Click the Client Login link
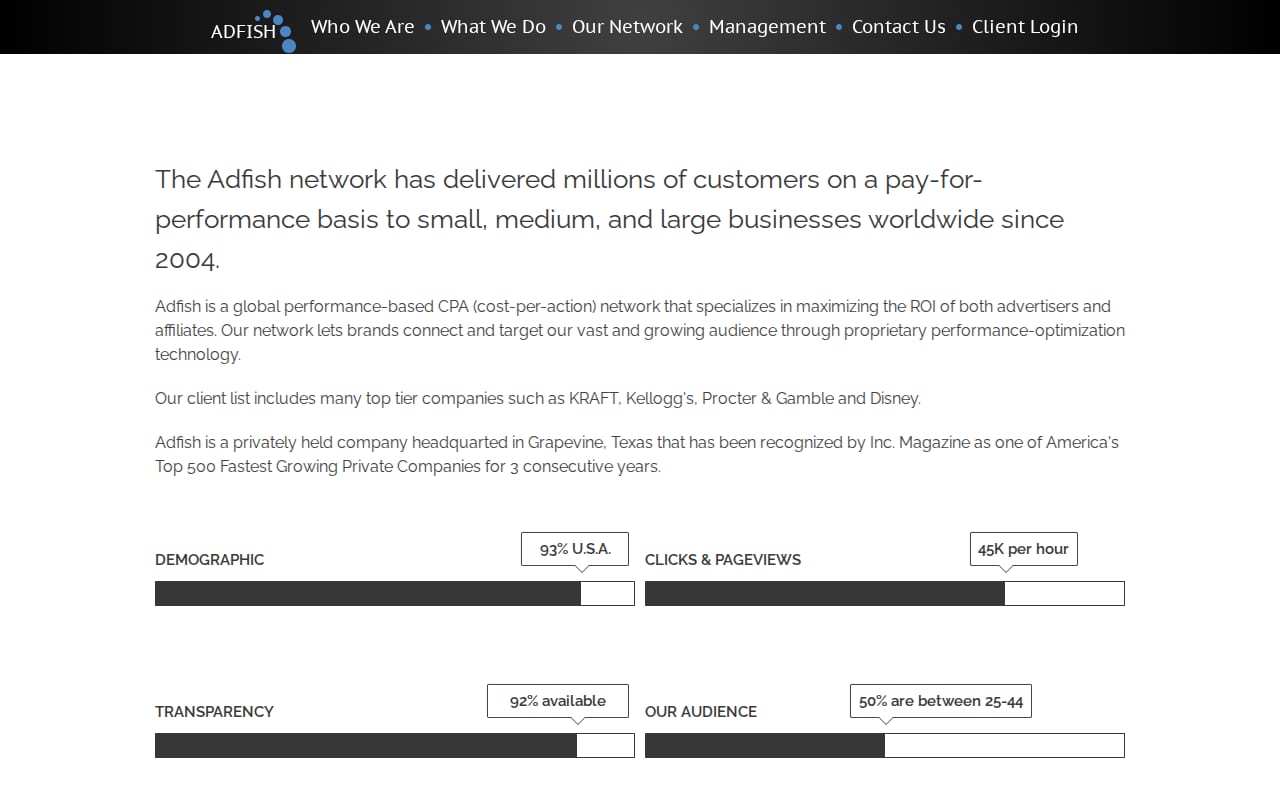The width and height of the screenshot is (1280, 800). coord(1025,27)
